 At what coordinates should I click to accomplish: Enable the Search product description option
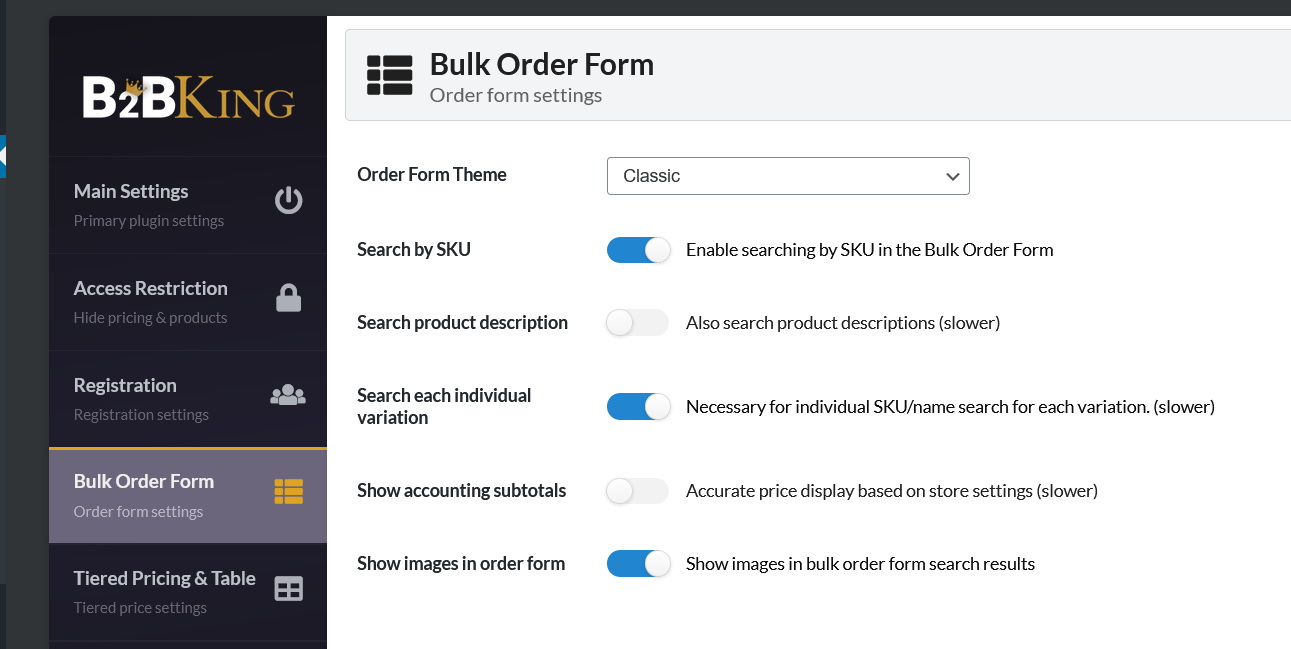tap(637, 322)
